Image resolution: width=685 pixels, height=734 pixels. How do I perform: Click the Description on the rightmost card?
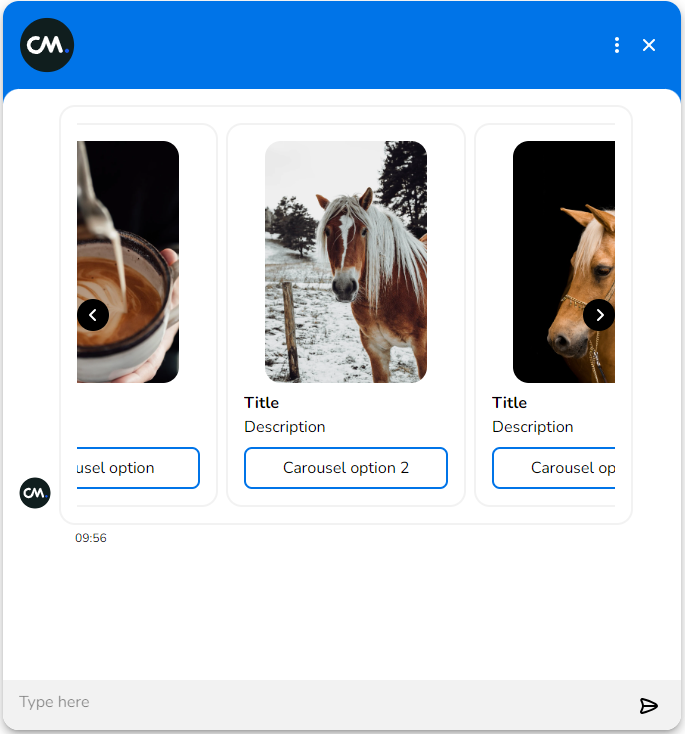(x=533, y=427)
